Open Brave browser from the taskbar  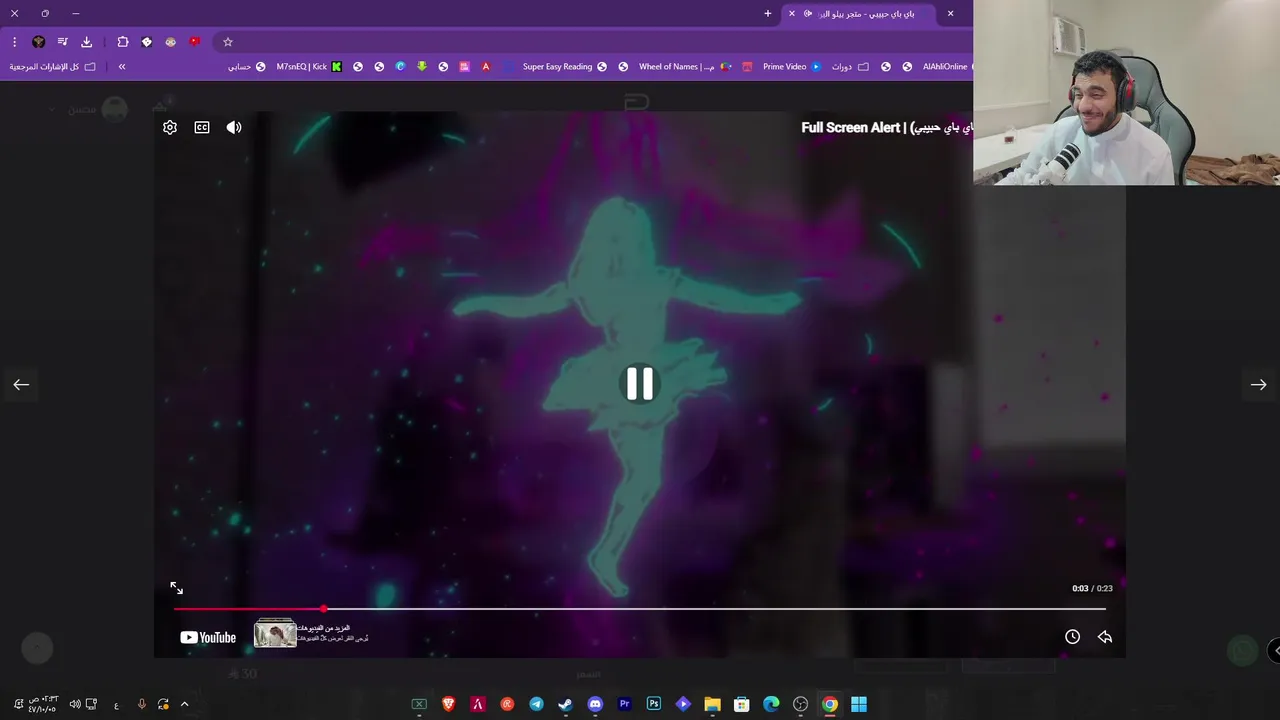449,704
